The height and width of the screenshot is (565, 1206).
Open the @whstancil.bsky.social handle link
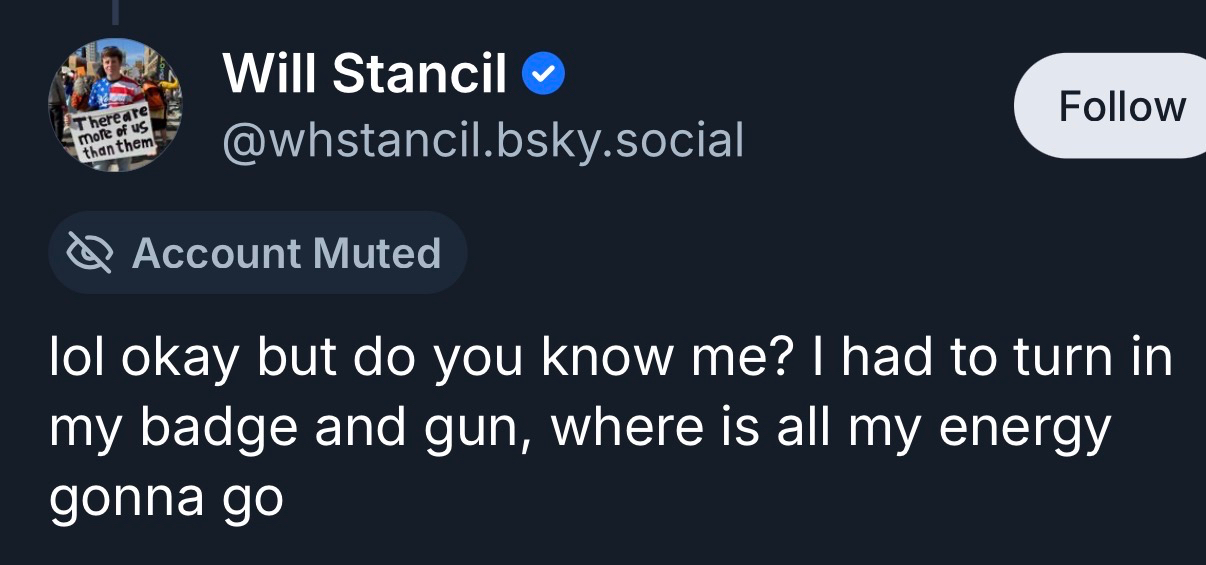click(x=482, y=141)
